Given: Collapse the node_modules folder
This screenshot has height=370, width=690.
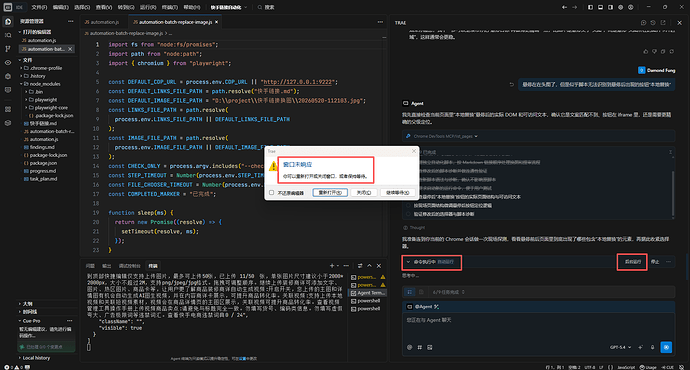Looking at the screenshot, I should (x=41, y=84).
